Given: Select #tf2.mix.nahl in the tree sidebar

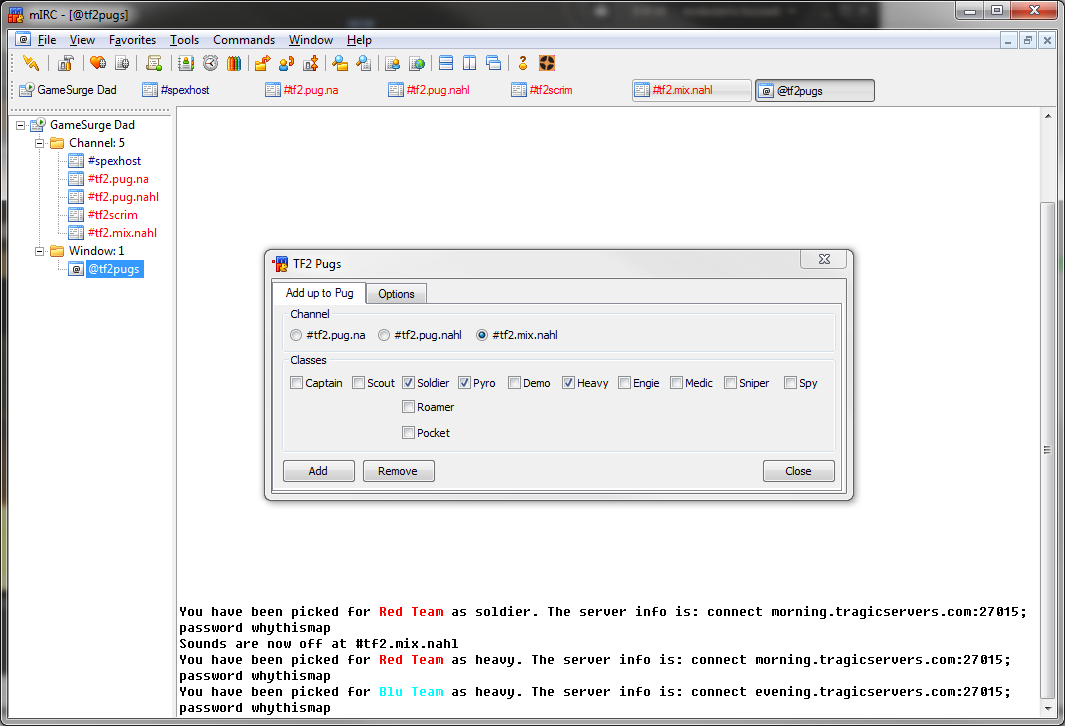Looking at the screenshot, I should point(122,233).
